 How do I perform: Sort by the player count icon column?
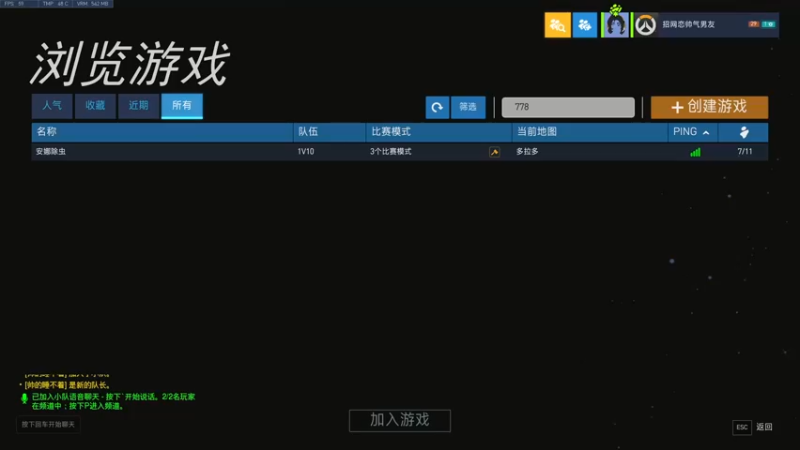click(744, 132)
